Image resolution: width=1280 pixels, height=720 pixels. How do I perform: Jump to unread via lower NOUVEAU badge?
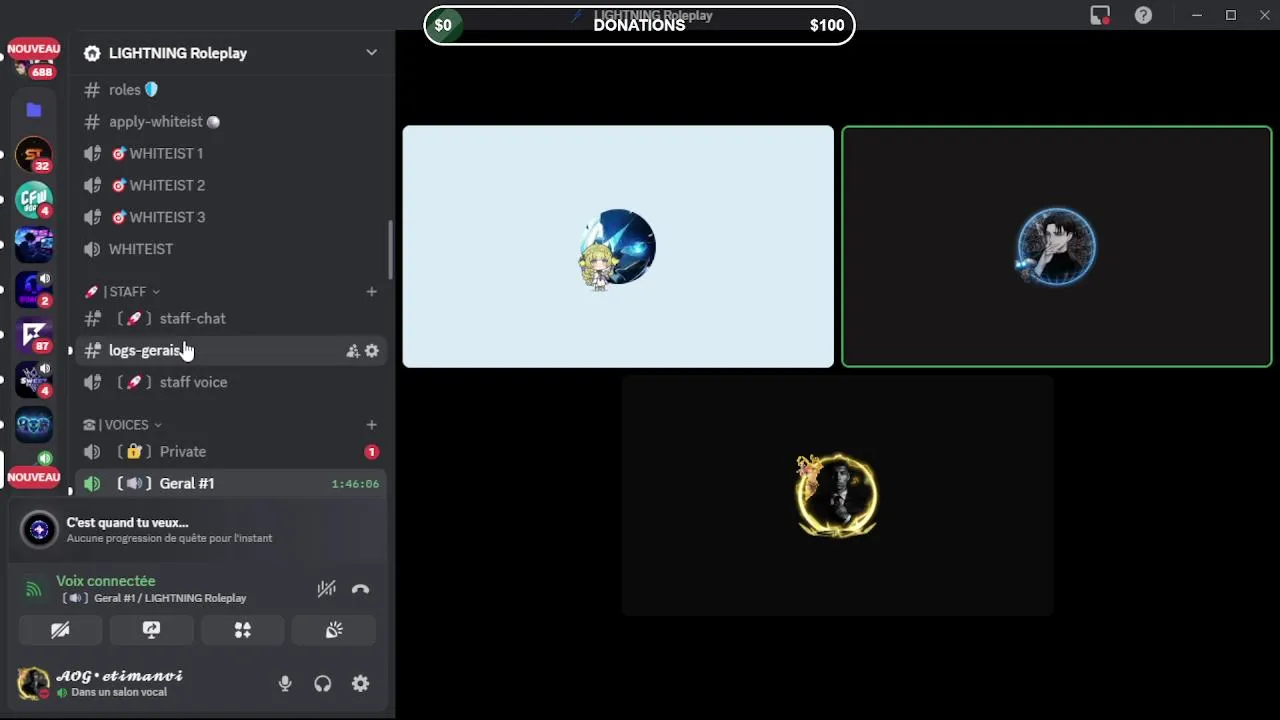click(34, 477)
